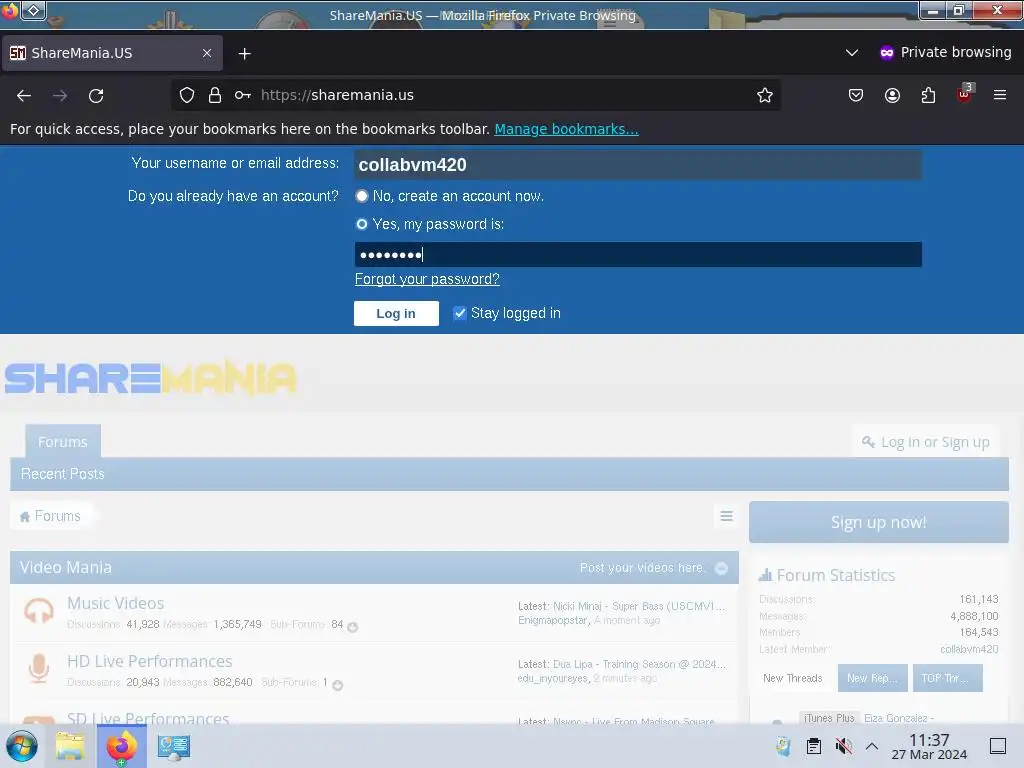Bookmark this page with the star icon
This screenshot has height=768, width=1024.
765,95
